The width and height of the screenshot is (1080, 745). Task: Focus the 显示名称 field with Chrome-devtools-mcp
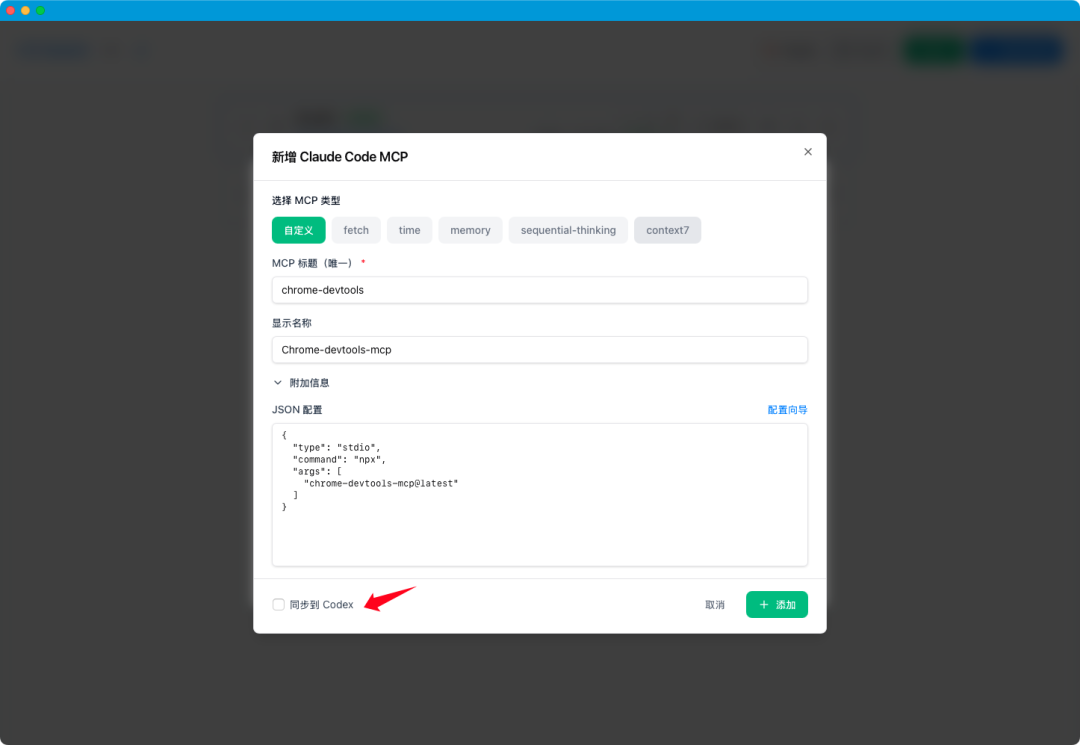(539, 350)
